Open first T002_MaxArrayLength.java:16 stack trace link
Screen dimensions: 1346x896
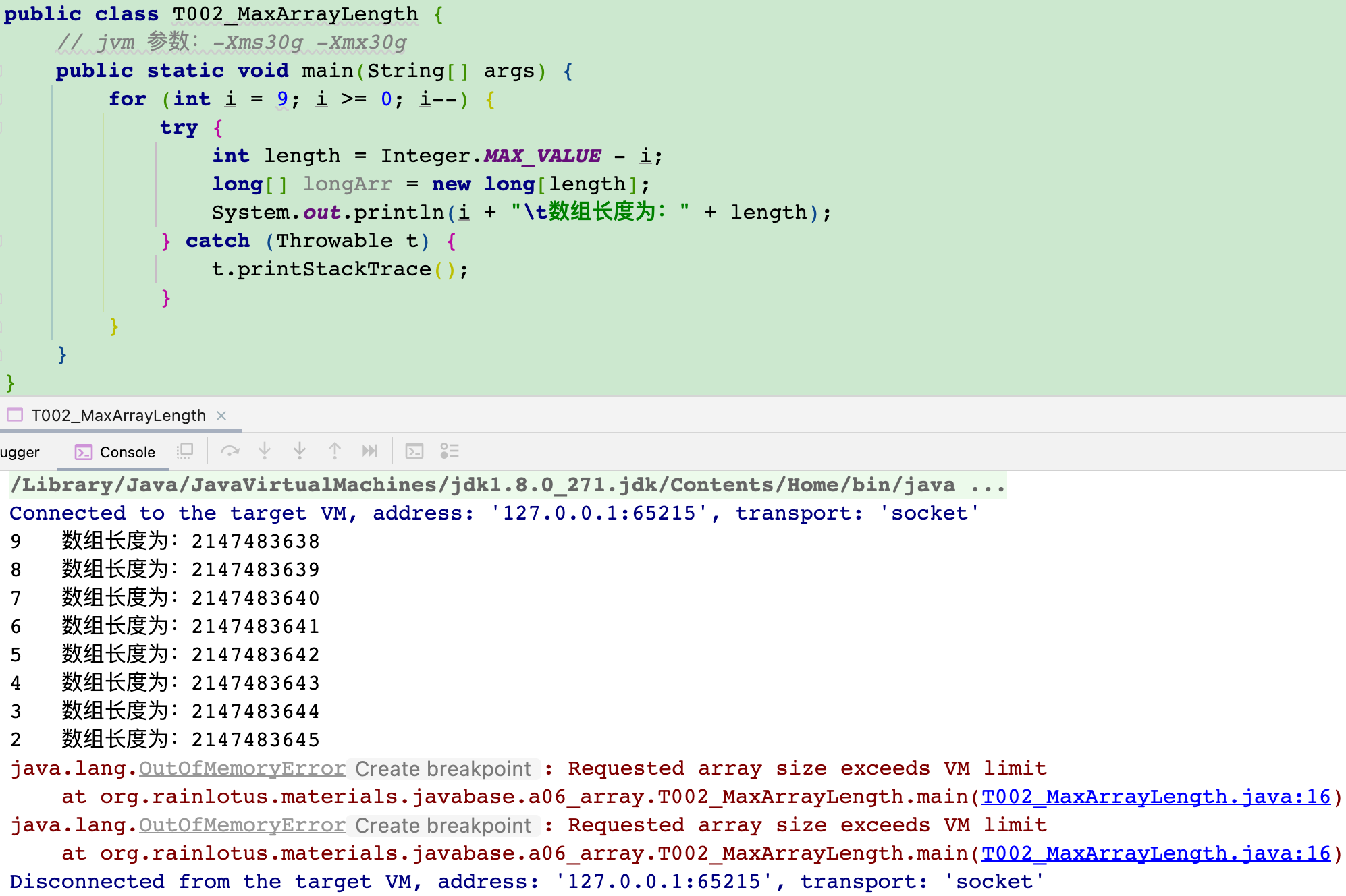pyautogui.click(x=1156, y=797)
